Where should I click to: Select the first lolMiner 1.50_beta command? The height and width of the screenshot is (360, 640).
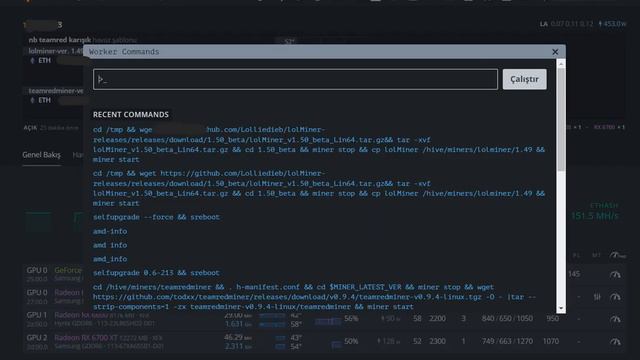point(318,144)
